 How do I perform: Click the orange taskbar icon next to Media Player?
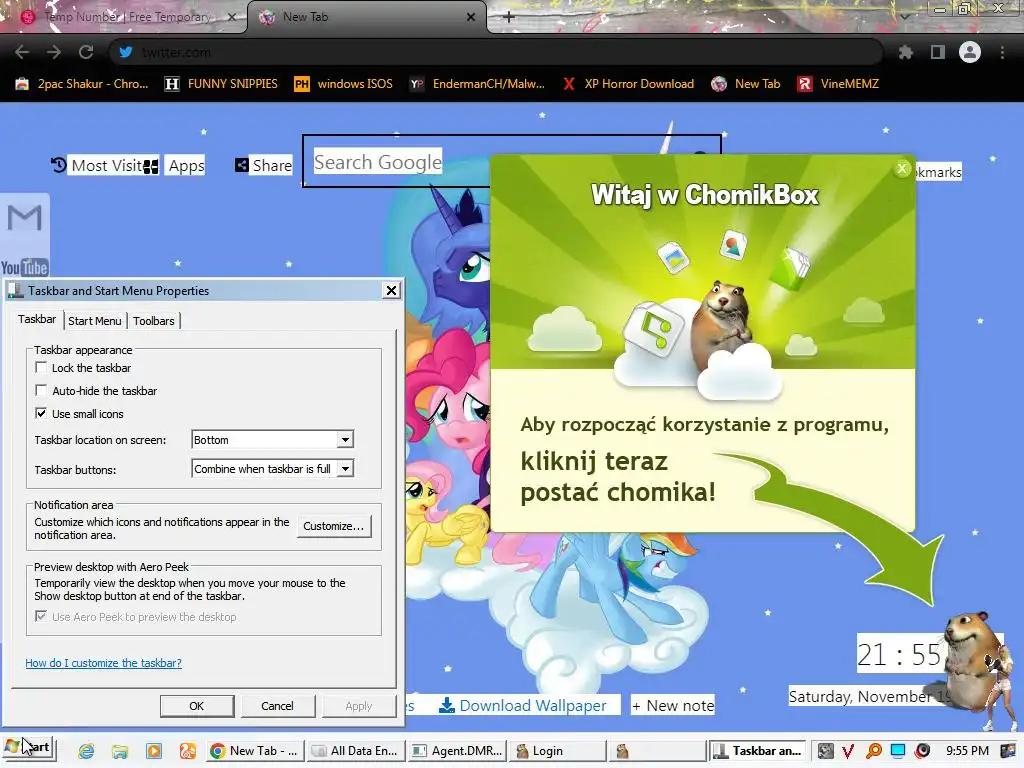click(188, 751)
